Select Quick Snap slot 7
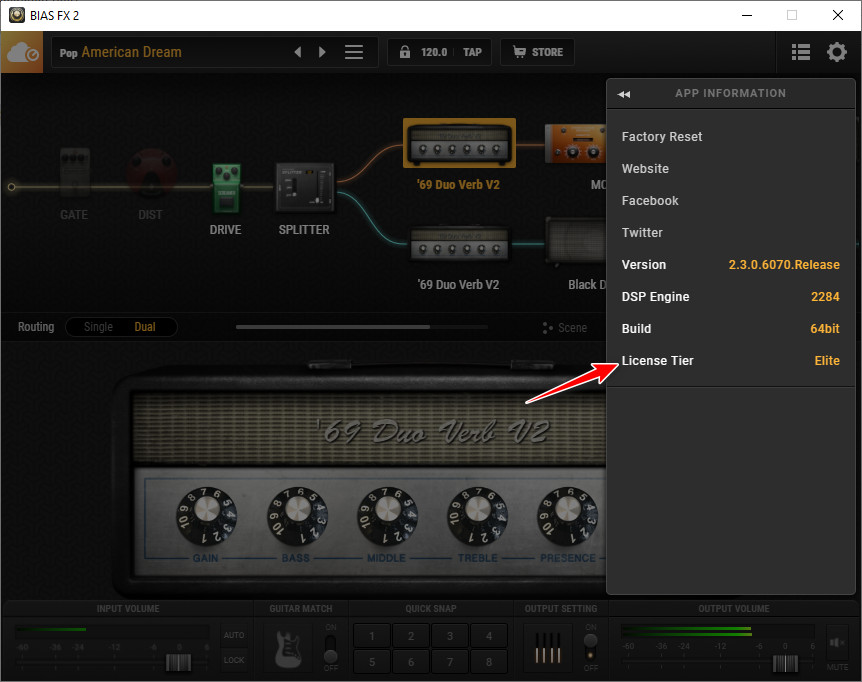 [450, 662]
